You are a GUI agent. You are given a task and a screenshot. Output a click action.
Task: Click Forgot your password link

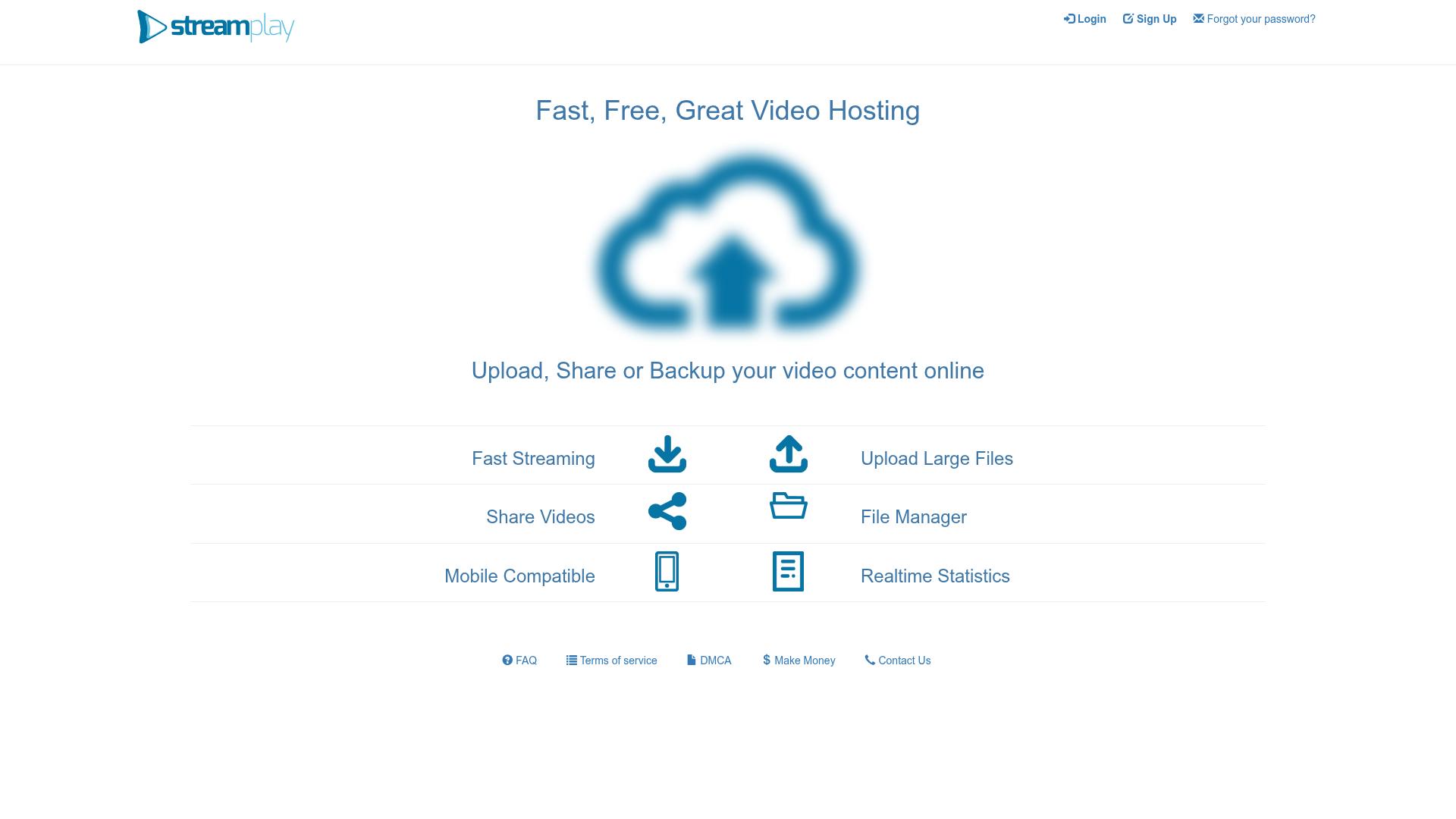[x=1254, y=19]
